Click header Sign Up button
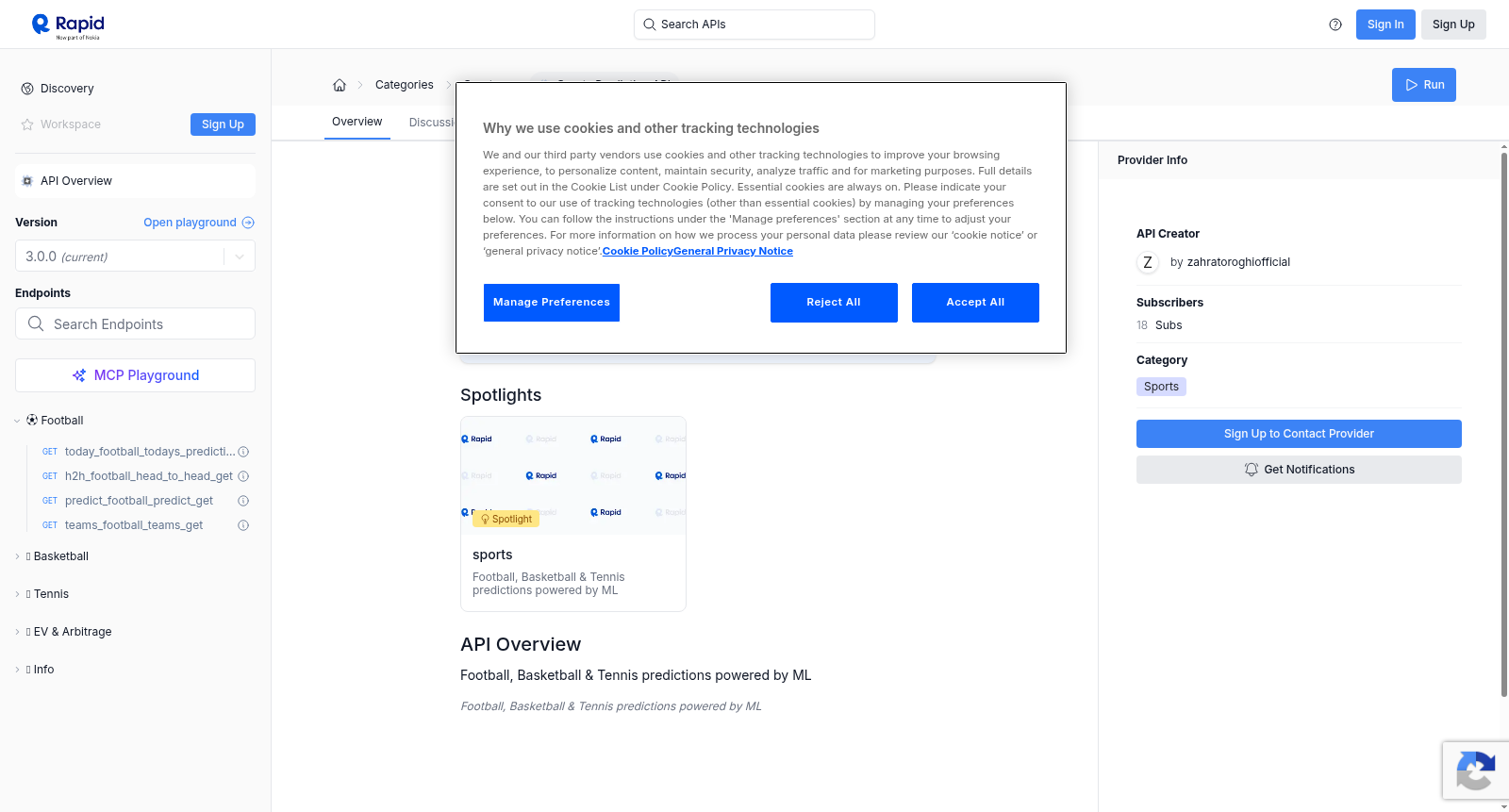1509x812 pixels. tap(1453, 25)
